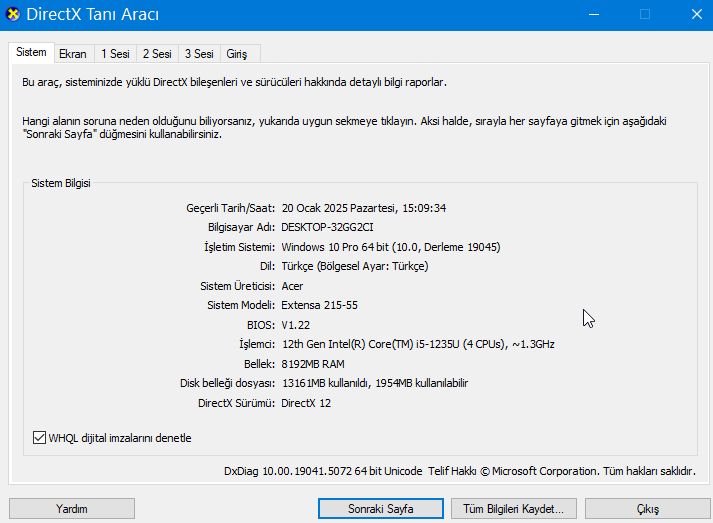713x523 pixels.
Task: Click the manufacturer value Acer
Action: [x=292, y=286]
